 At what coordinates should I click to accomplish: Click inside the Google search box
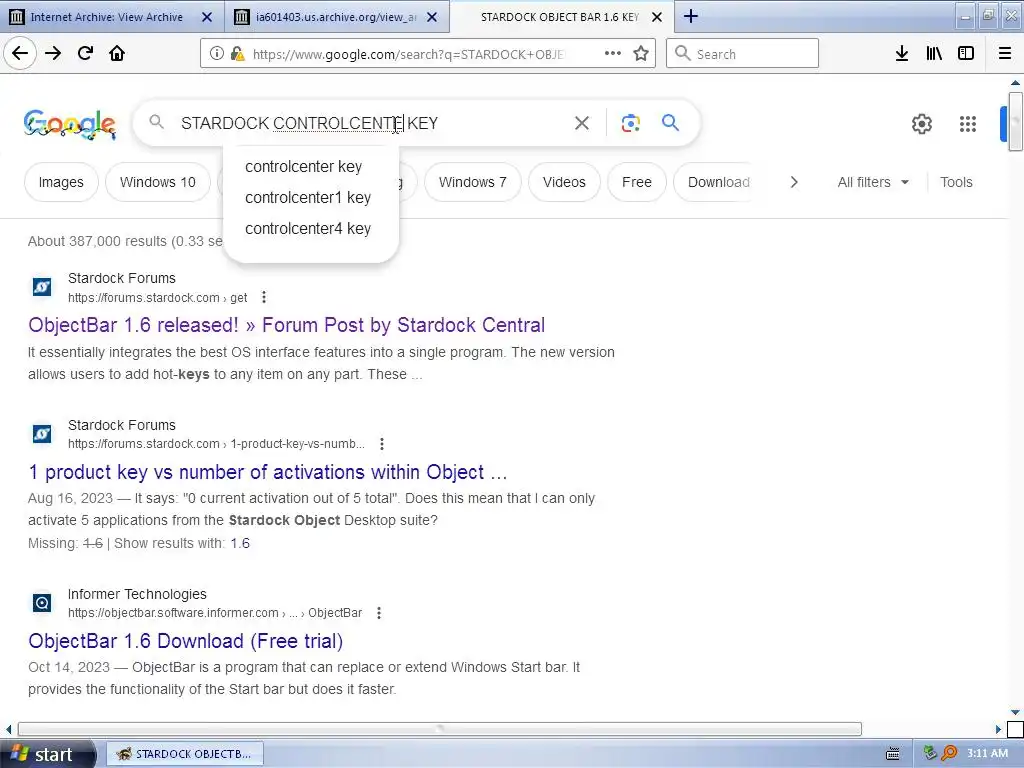(372, 123)
